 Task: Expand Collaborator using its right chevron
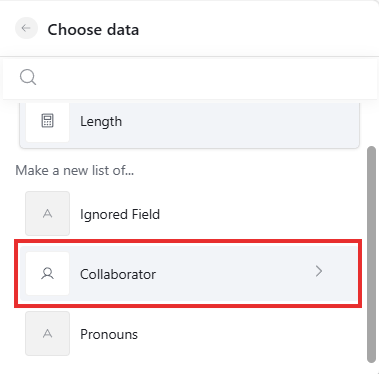tap(319, 271)
